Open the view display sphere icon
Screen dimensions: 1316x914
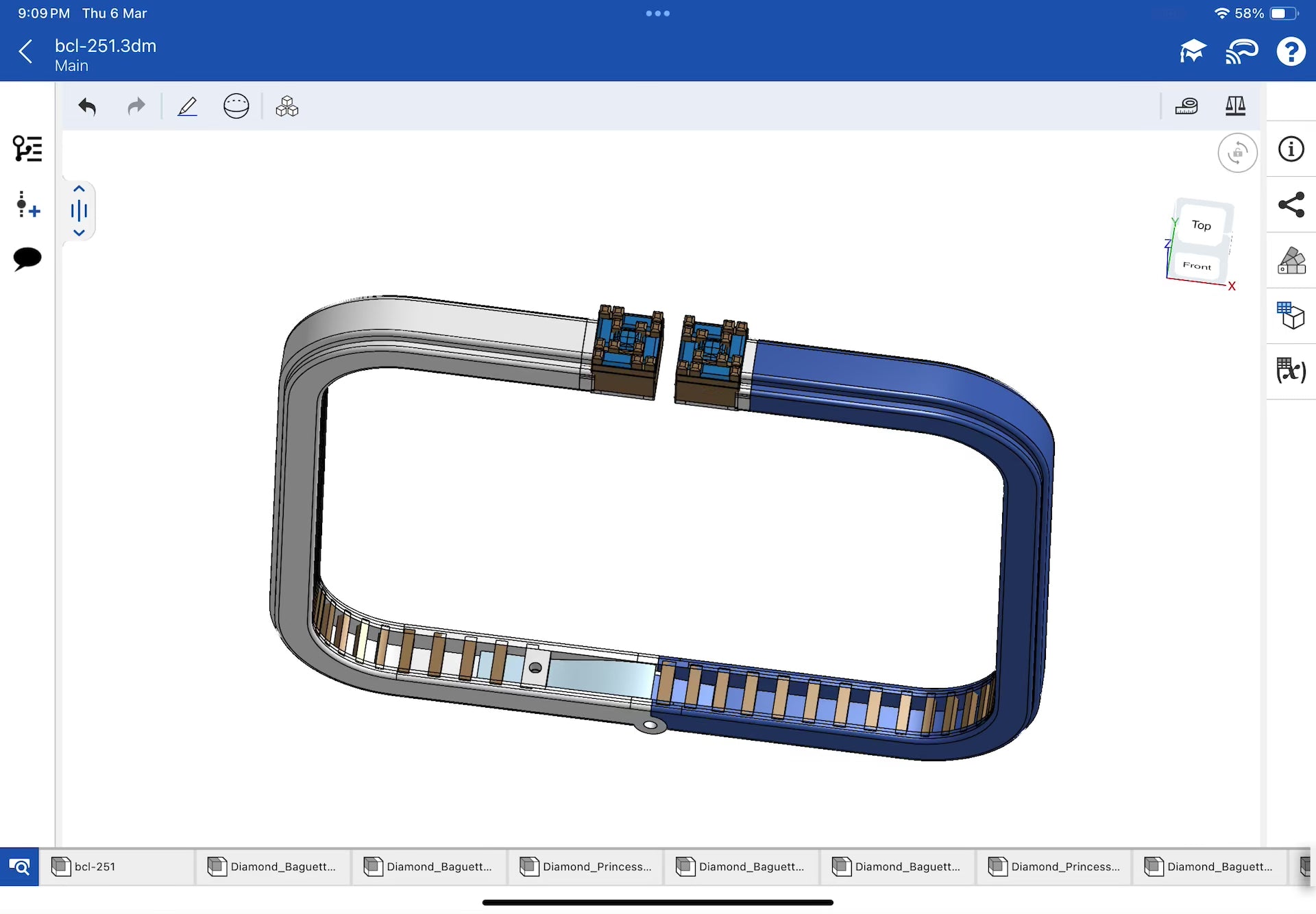[x=236, y=107]
